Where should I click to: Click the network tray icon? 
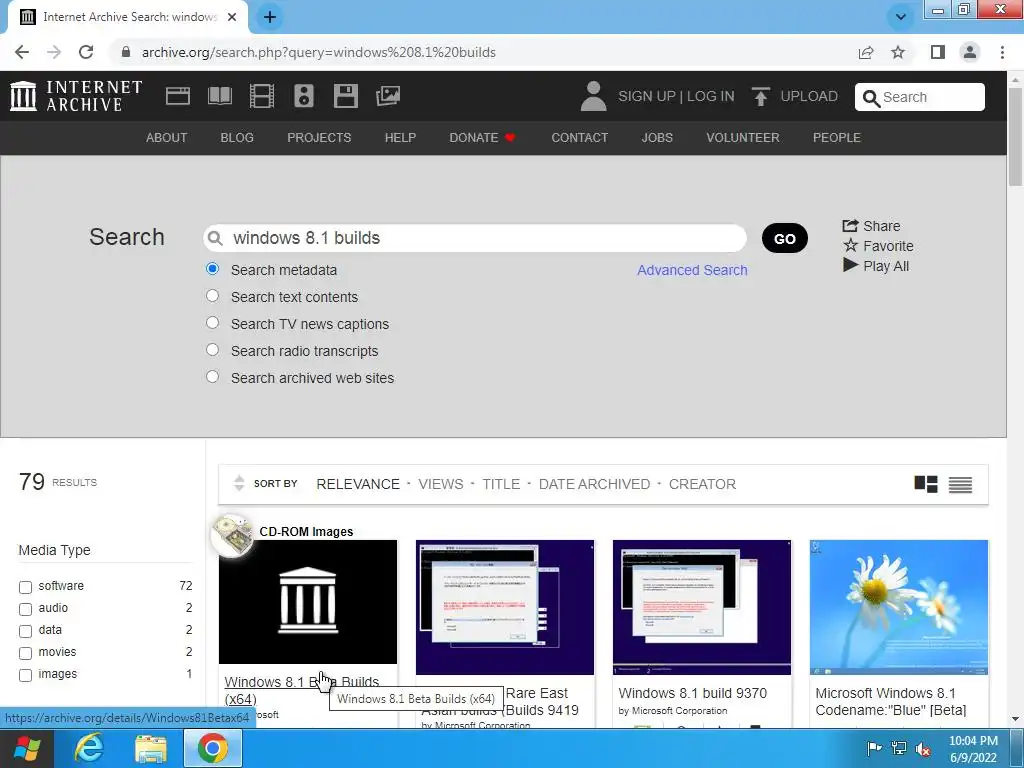pos(899,748)
